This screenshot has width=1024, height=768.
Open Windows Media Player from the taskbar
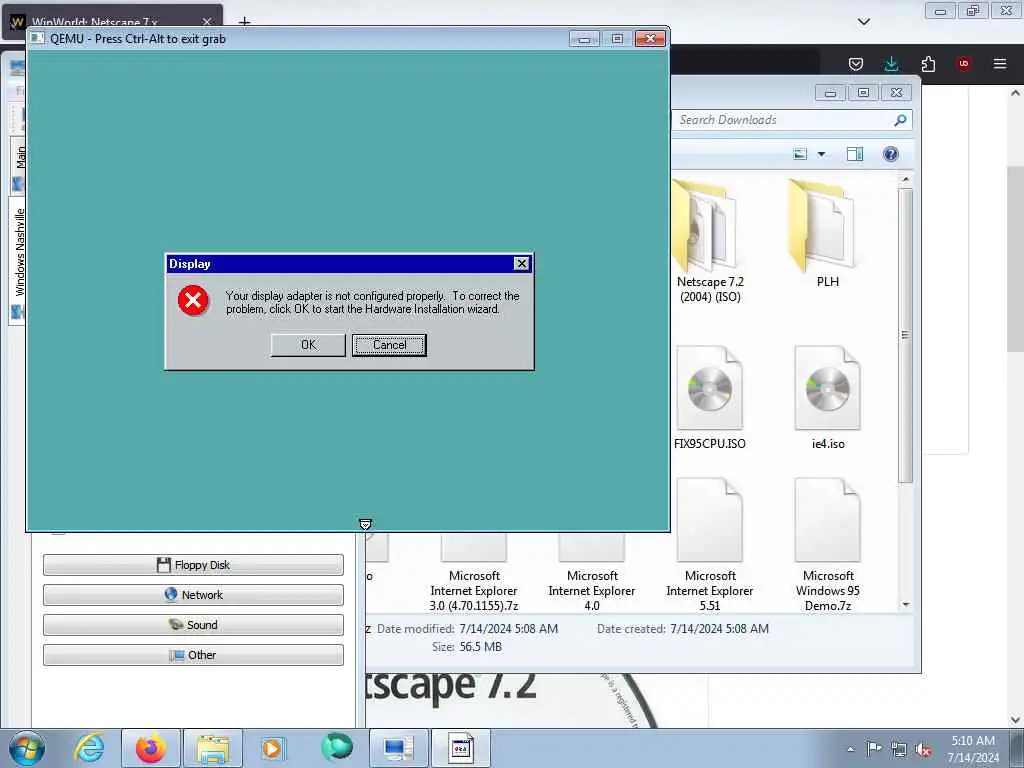click(x=272, y=748)
